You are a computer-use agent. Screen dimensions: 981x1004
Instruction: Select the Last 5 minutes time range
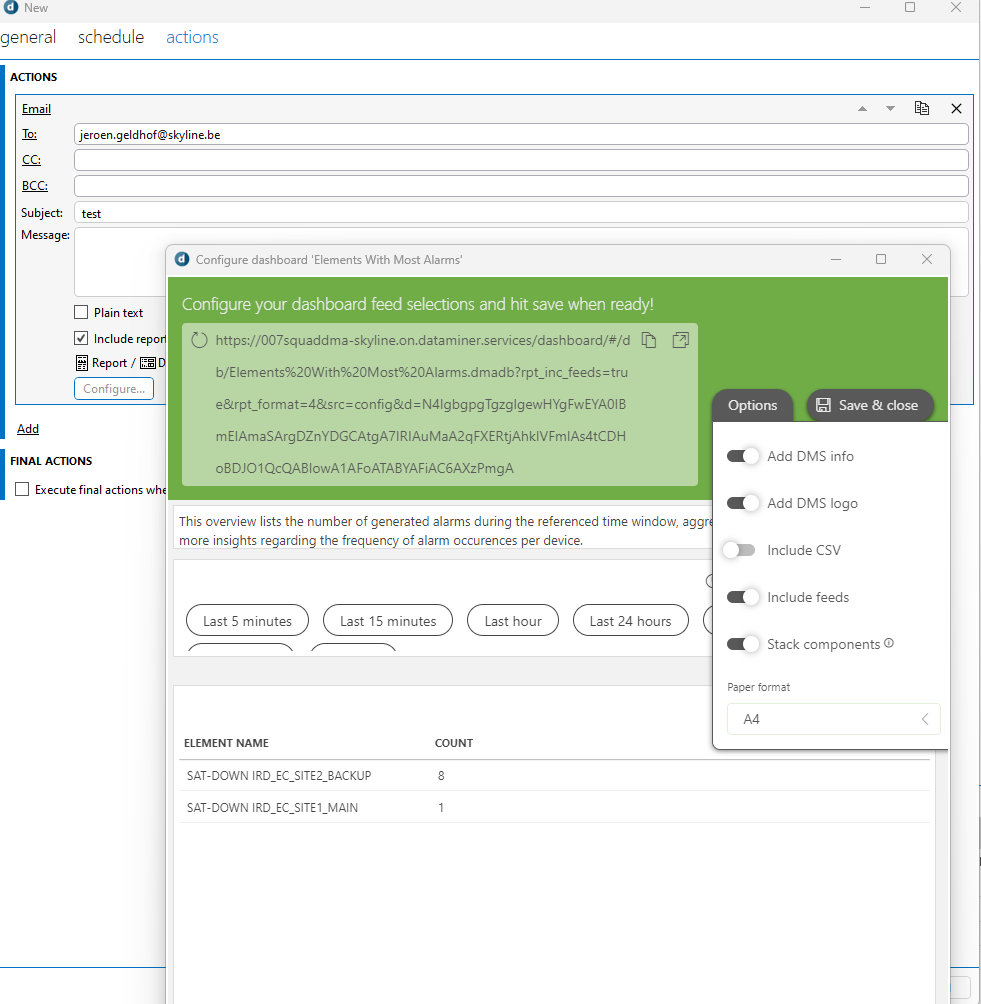(247, 620)
